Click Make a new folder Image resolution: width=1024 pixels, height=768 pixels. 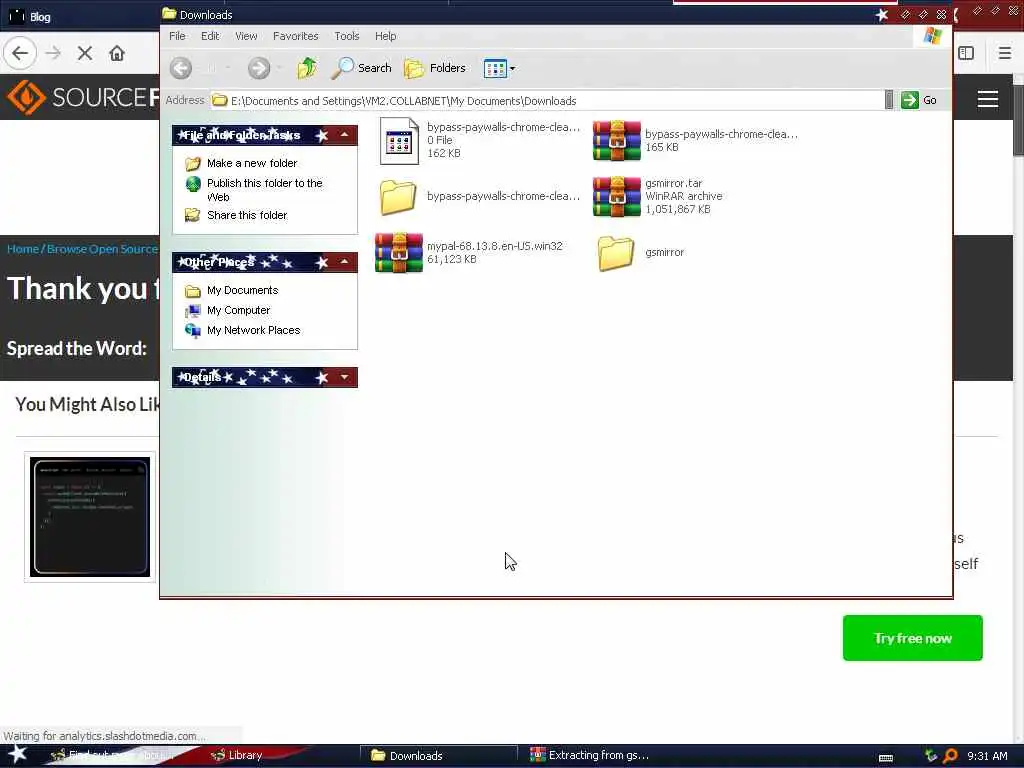[251, 163]
